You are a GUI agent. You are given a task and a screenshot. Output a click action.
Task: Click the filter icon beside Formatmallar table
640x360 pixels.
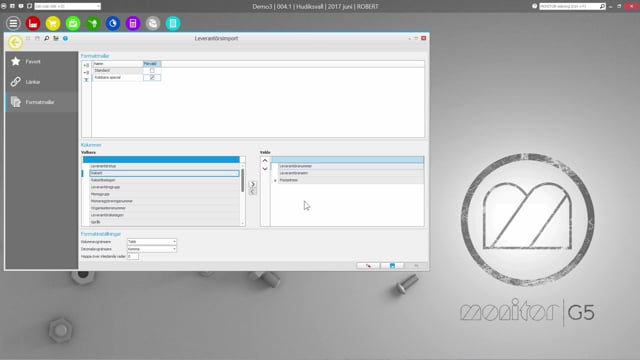pyautogui.click(x=86, y=80)
